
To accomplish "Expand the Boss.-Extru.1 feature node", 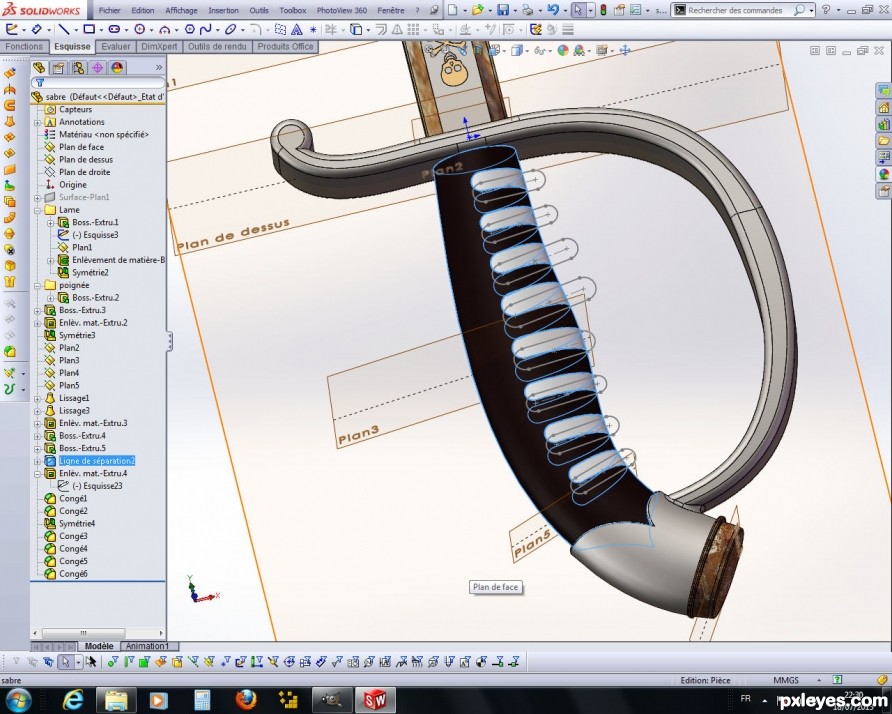I will pyautogui.click(x=51, y=222).
